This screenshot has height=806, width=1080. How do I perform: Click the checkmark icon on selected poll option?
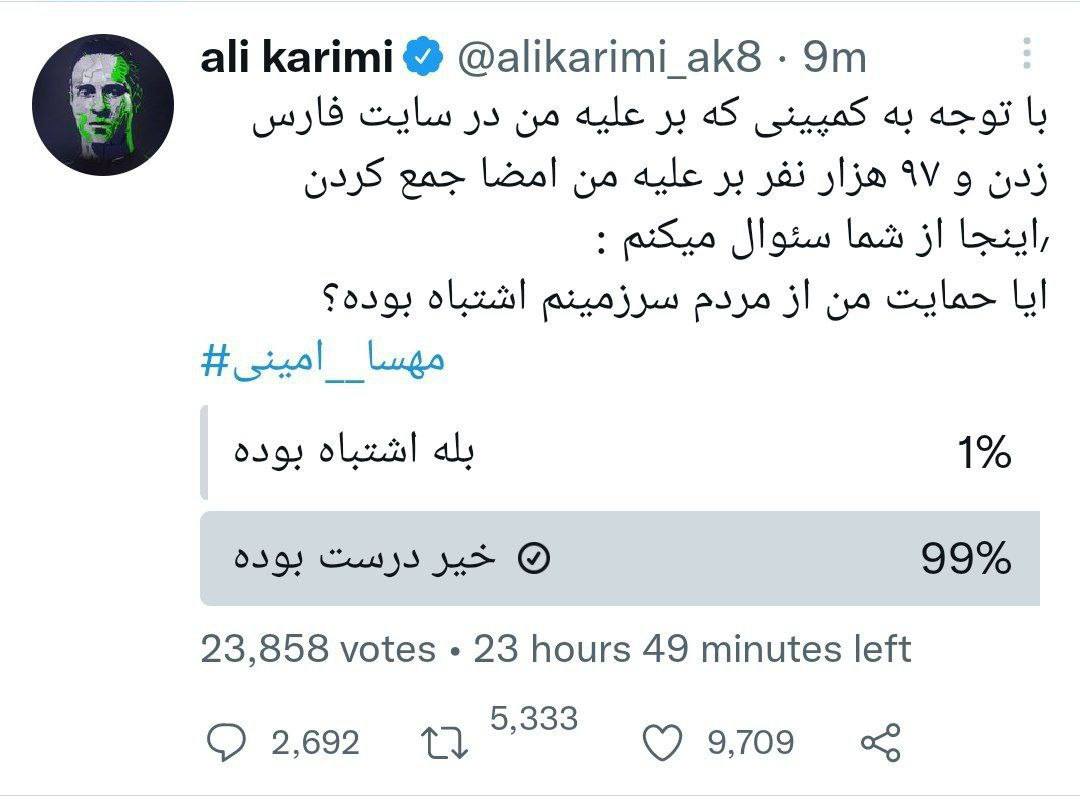[x=534, y=558]
